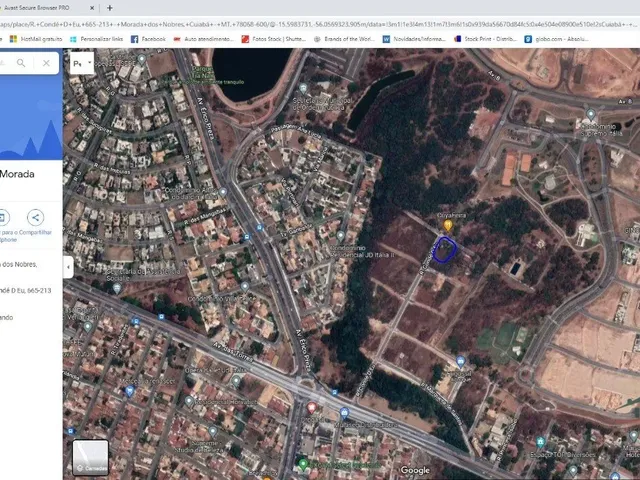Select the Secretaria da Assistência Social pin
The image size is (640, 480).
tap(117, 289)
